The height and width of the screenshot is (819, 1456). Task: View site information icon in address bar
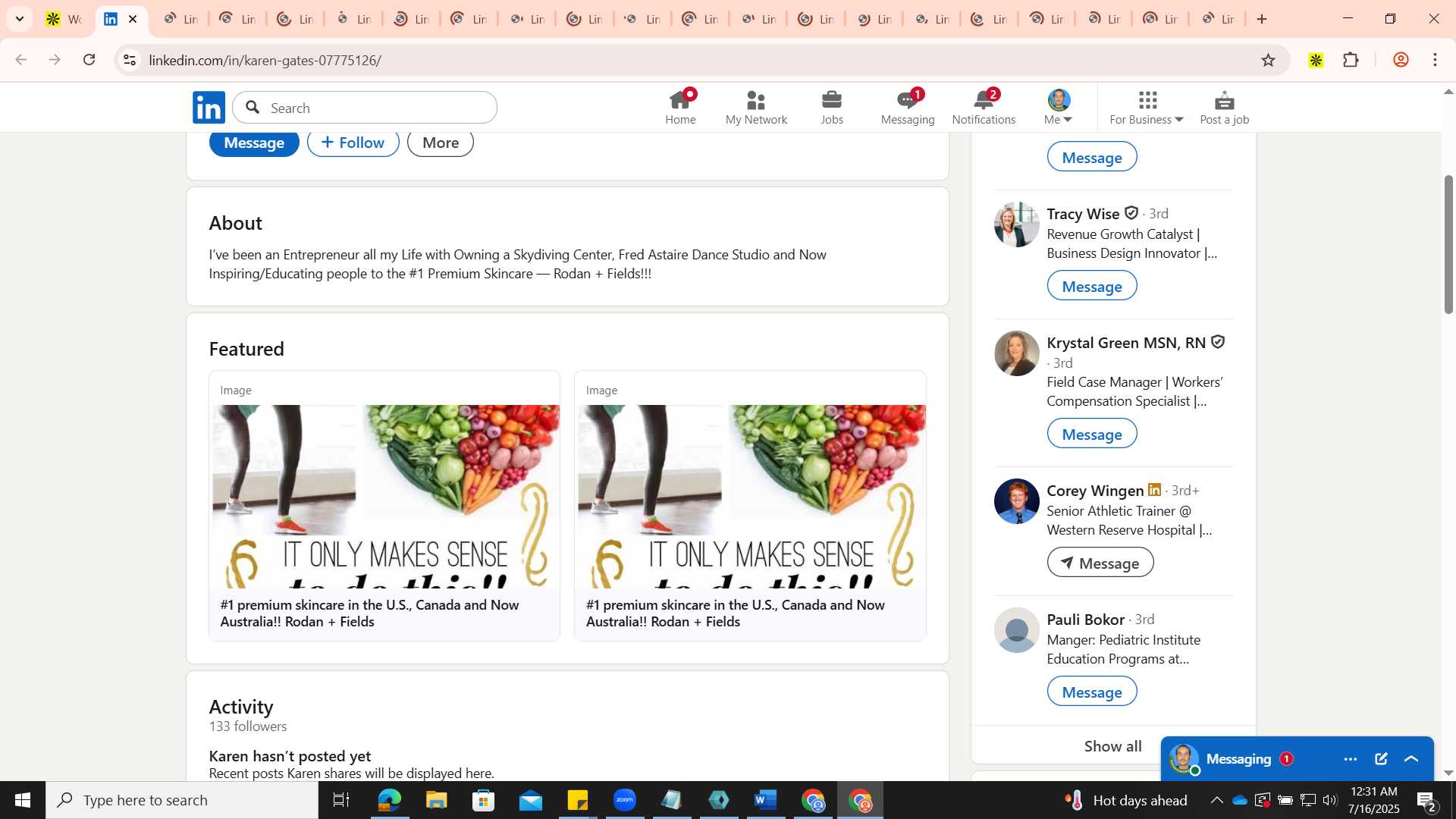(x=130, y=60)
